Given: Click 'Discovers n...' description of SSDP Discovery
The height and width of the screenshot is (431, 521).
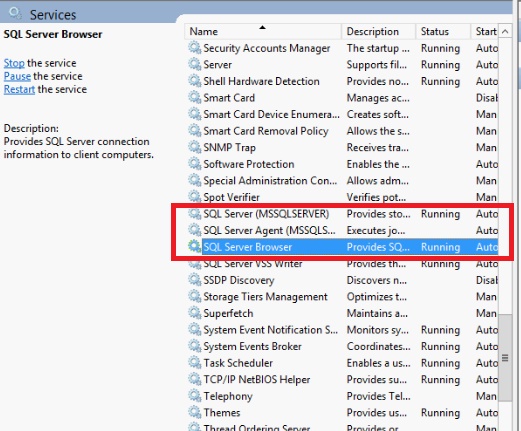Looking at the screenshot, I should click(377, 280).
